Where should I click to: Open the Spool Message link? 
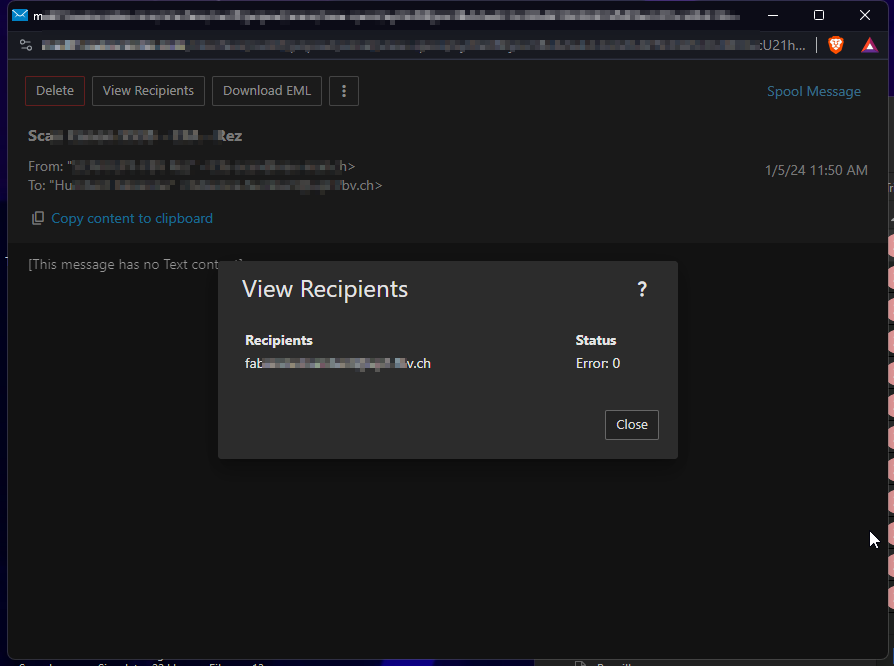point(813,91)
